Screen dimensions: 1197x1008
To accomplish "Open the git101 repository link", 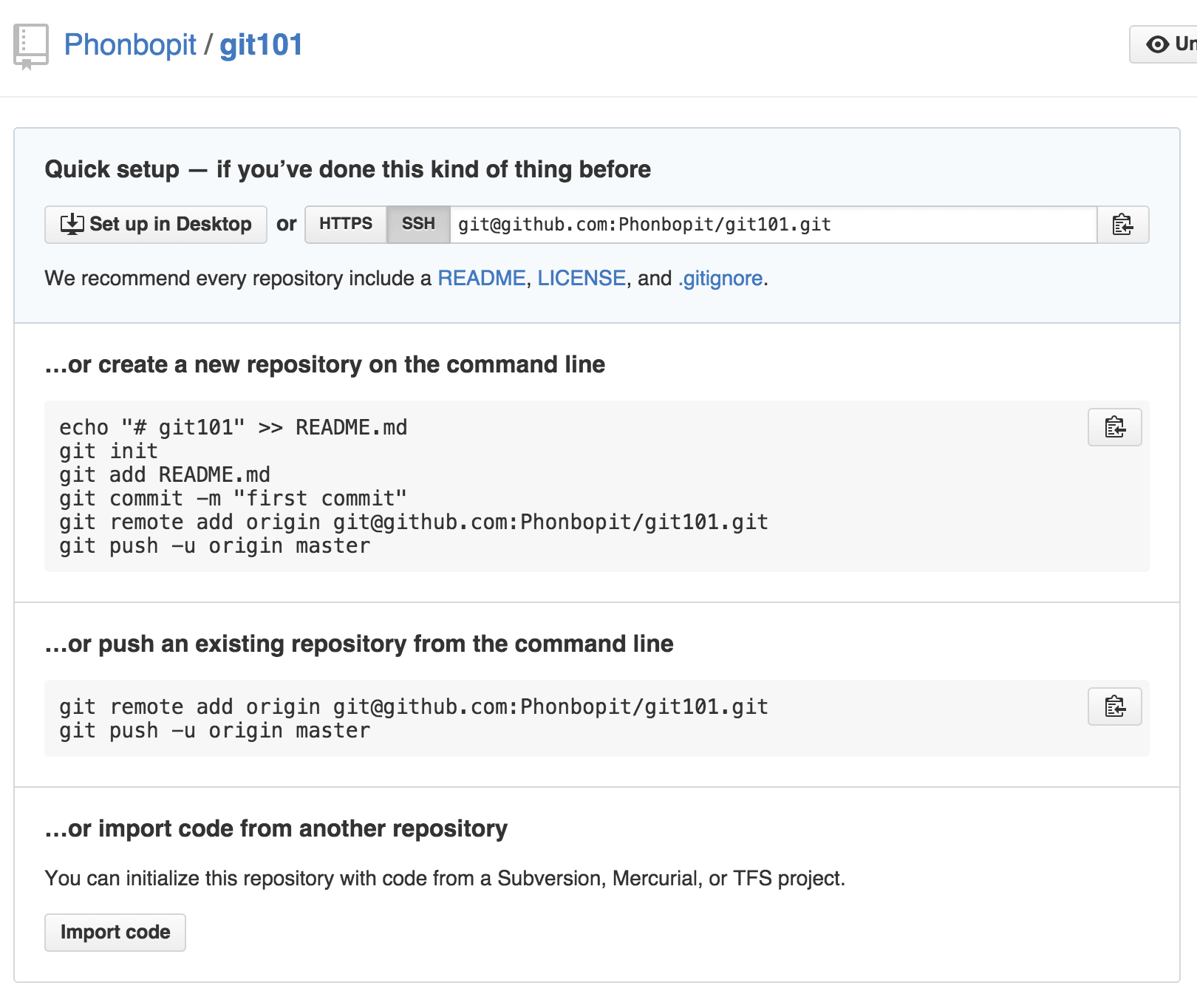I will pyautogui.click(x=261, y=45).
